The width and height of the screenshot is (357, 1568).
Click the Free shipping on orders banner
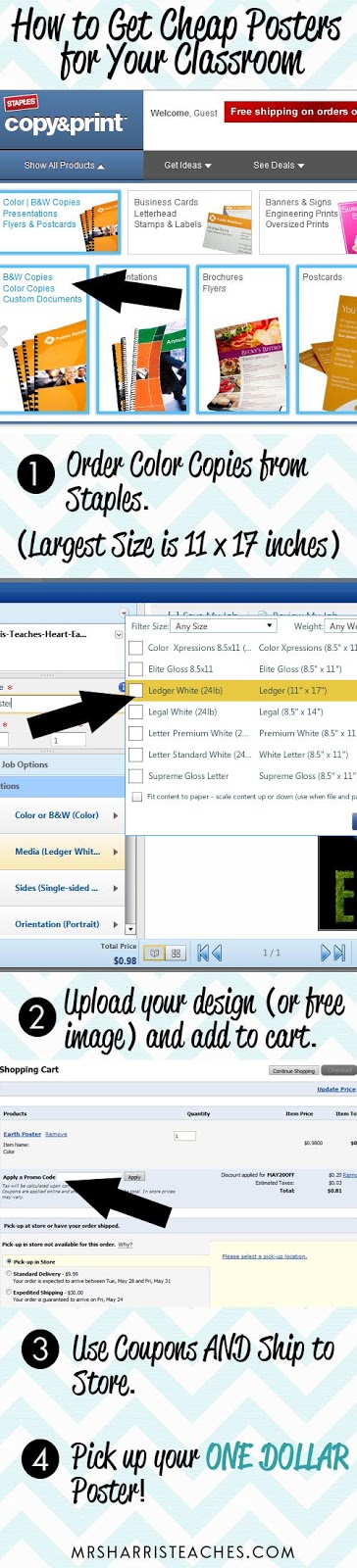click(291, 112)
